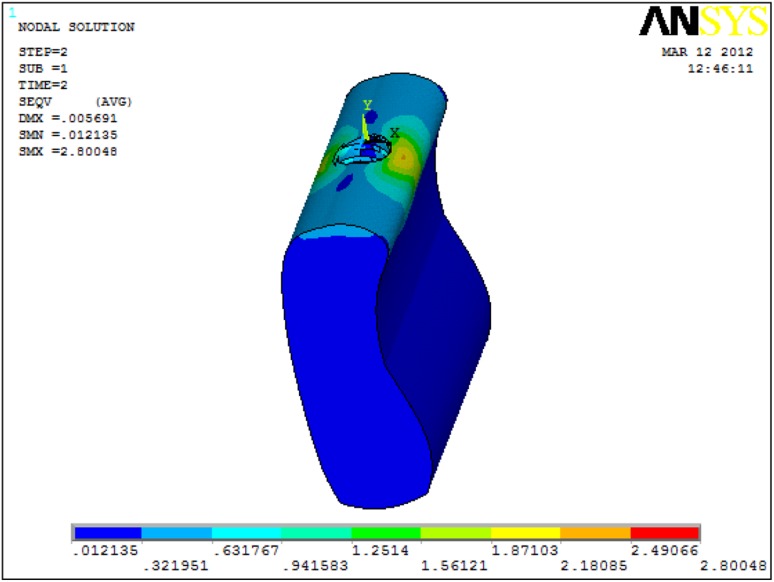Click the legend value .012135

(x=105, y=550)
